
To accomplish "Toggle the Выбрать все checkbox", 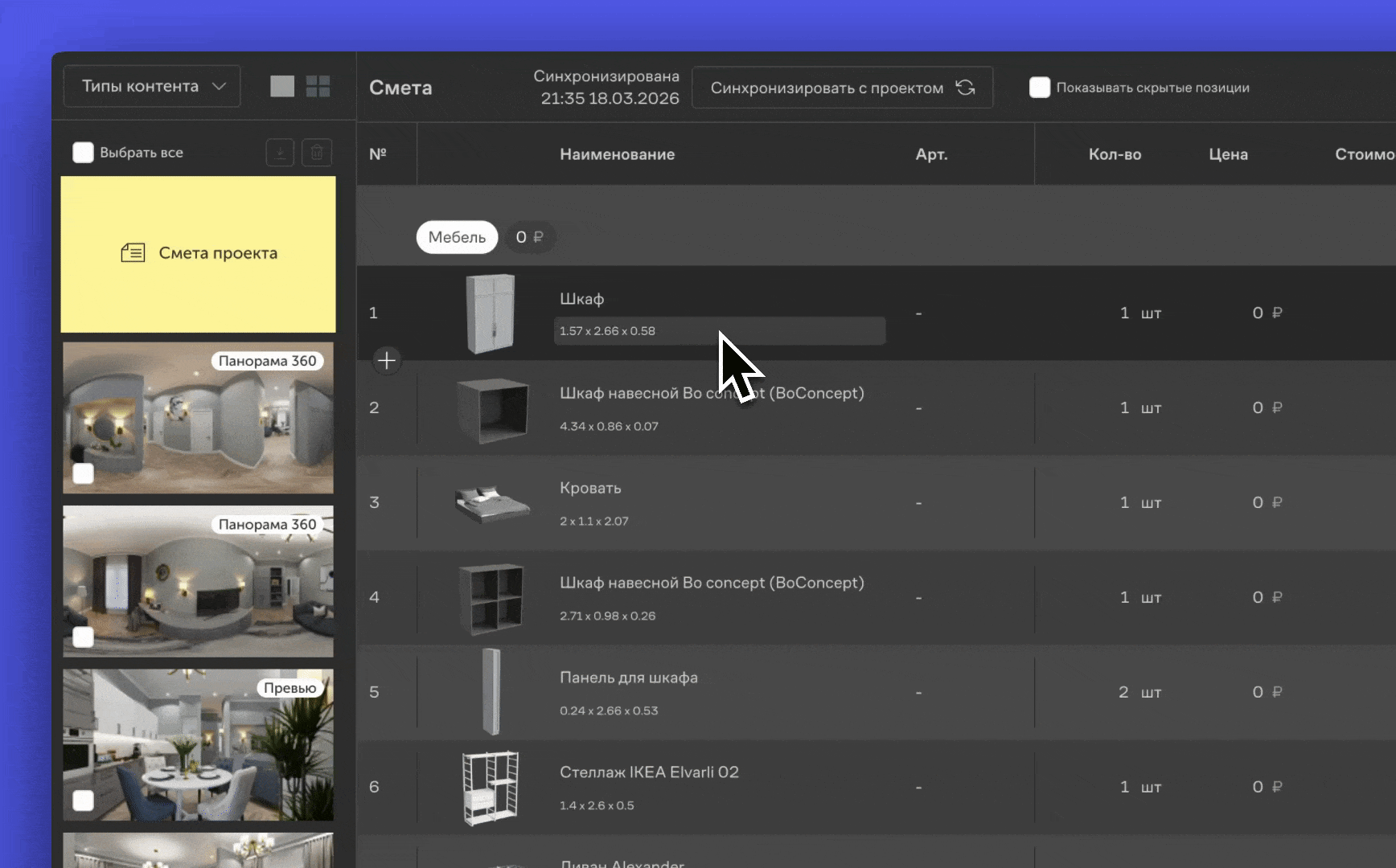I will pyautogui.click(x=84, y=153).
